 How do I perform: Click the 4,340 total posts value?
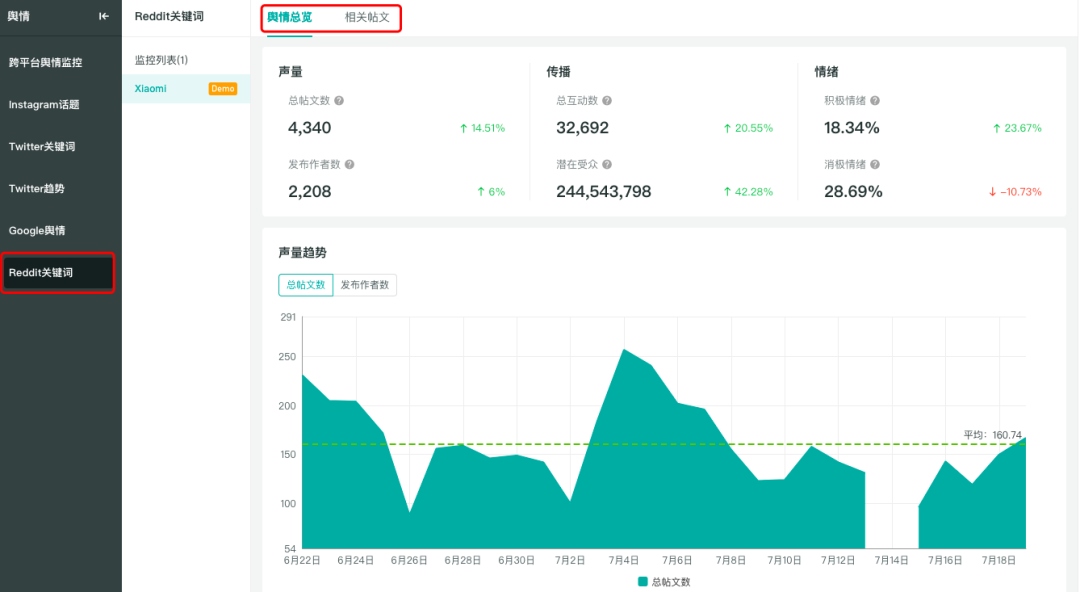coord(309,127)
